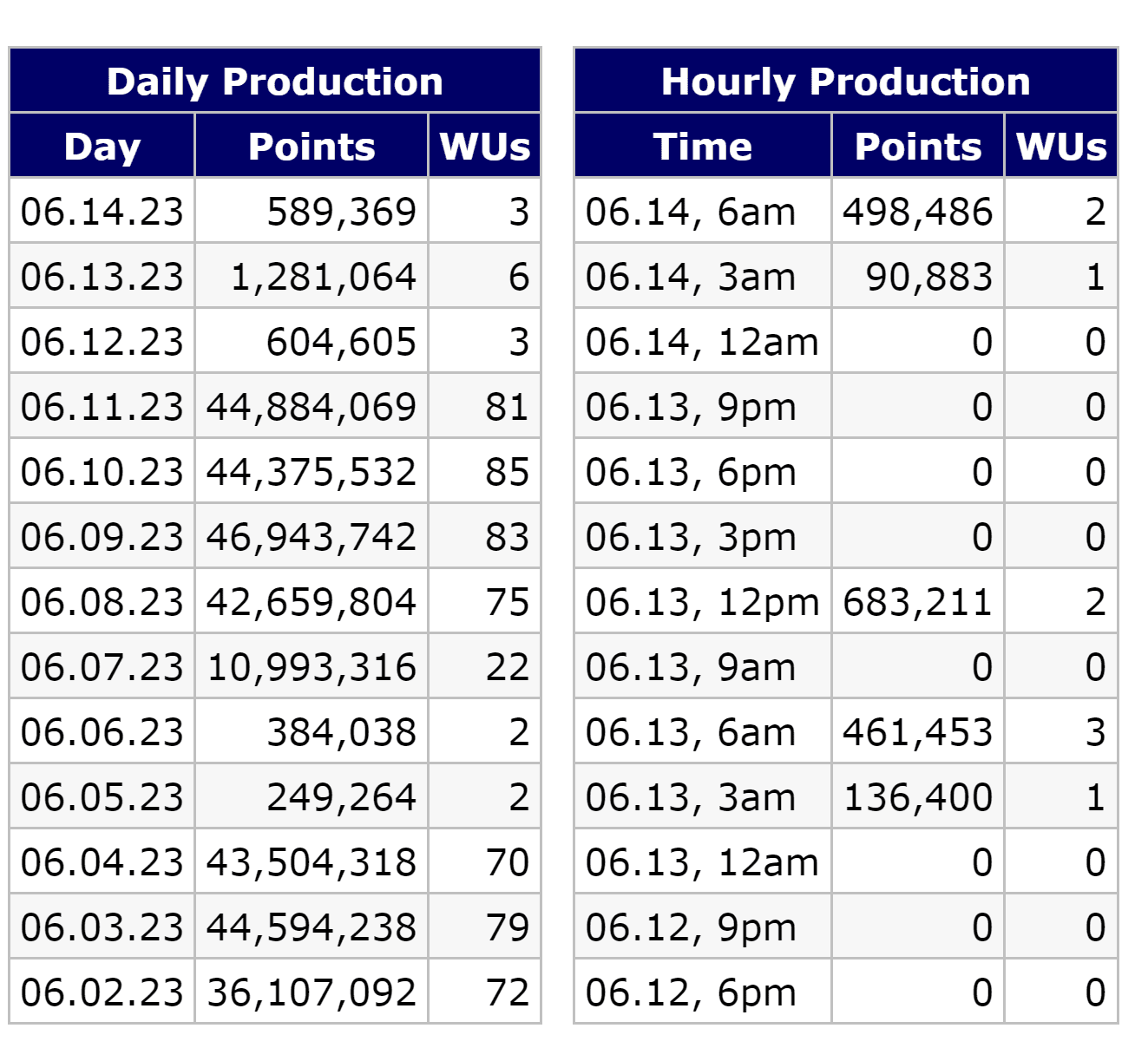Select the Time column header
1148x1061 pixels.
coord(702,147)
